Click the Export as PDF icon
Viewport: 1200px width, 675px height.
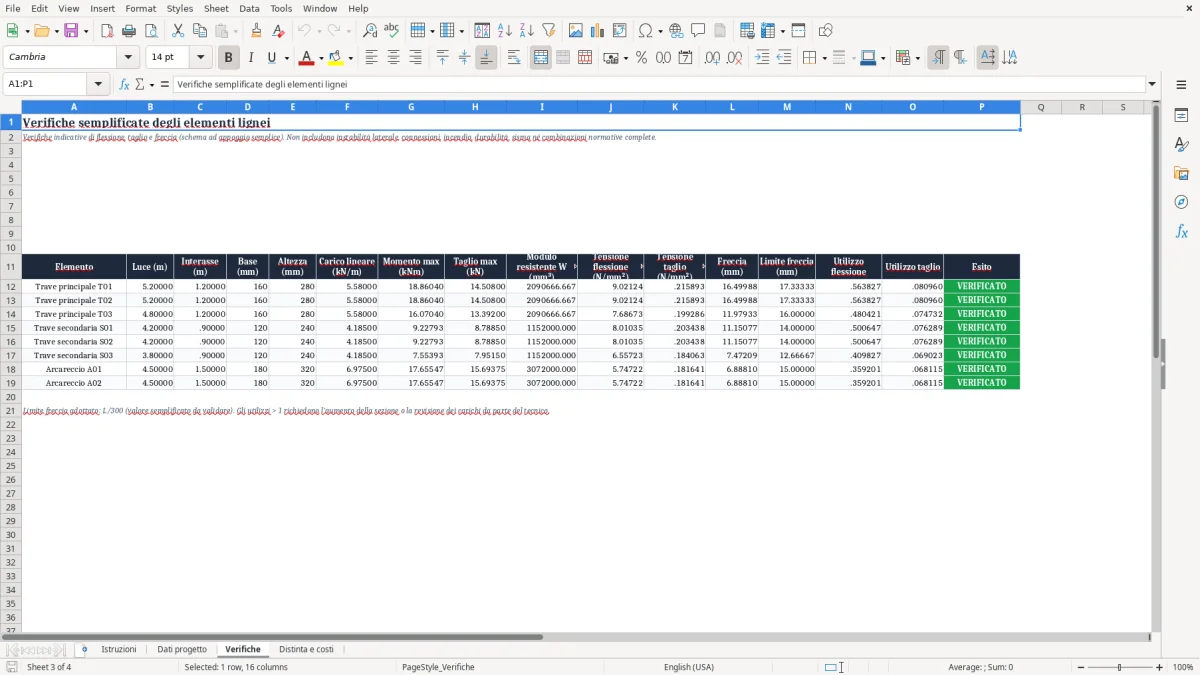point(107,31)
